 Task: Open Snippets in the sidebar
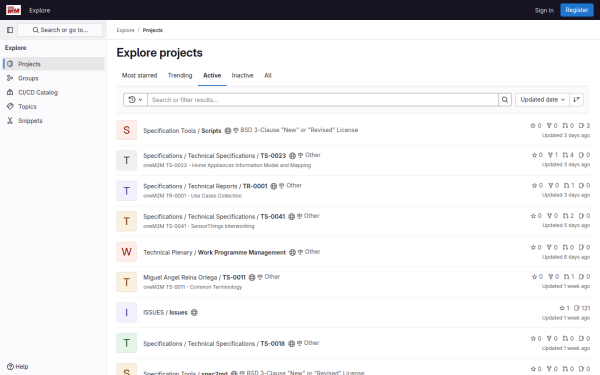(54, 121)
